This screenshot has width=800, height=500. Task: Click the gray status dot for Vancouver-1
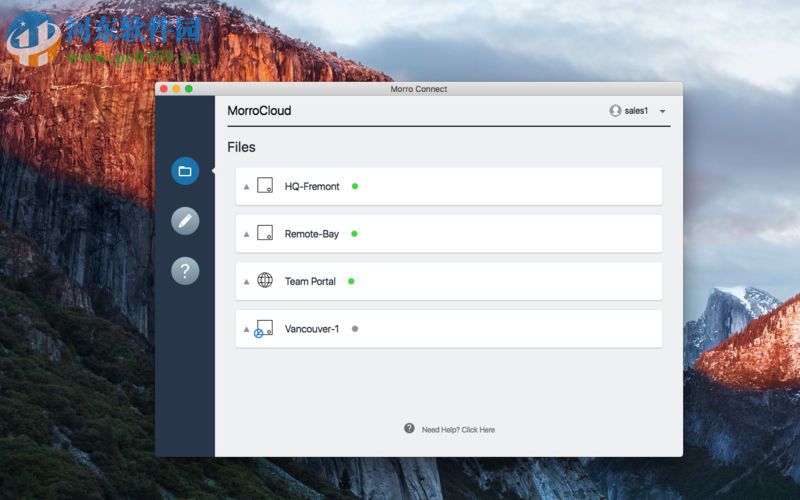(x=355, y=329)
